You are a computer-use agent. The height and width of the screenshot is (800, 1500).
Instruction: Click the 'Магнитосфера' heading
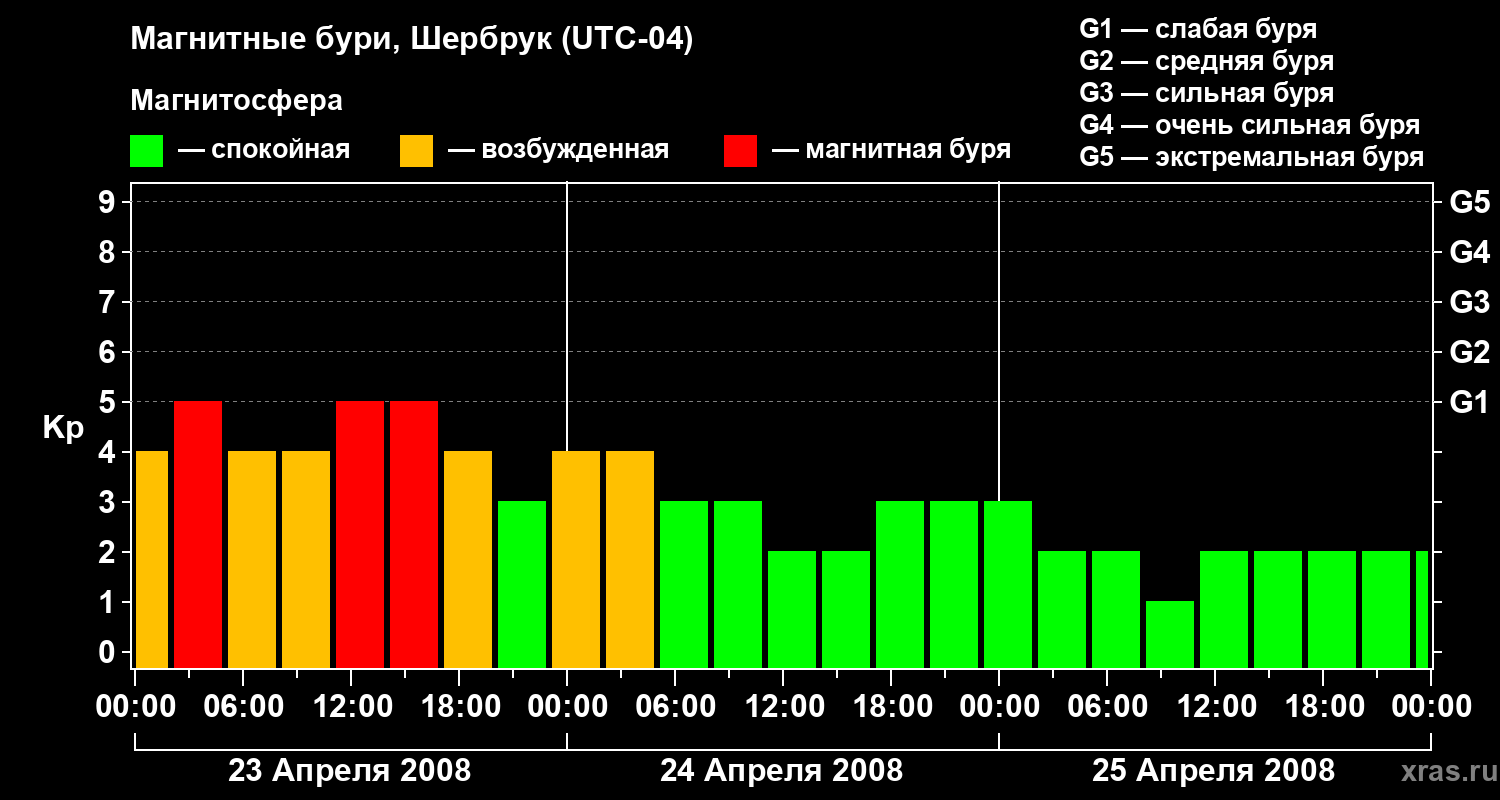[x=237, y=101]
